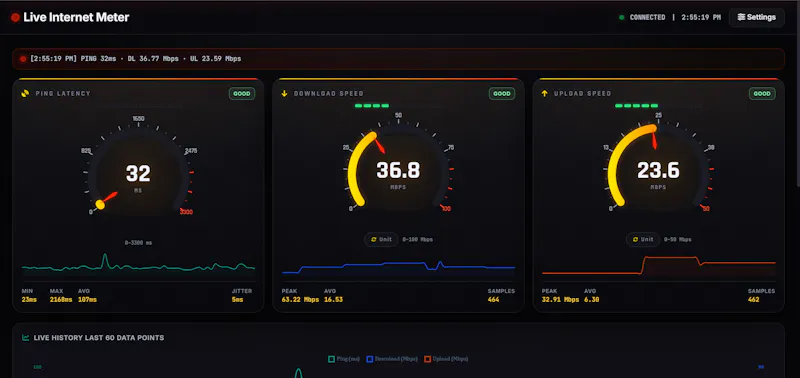The width and height of the screenshot is (800, 378).
Task: Click the download PEAK value 63.22 Mbps
Action: coord(300,300)
